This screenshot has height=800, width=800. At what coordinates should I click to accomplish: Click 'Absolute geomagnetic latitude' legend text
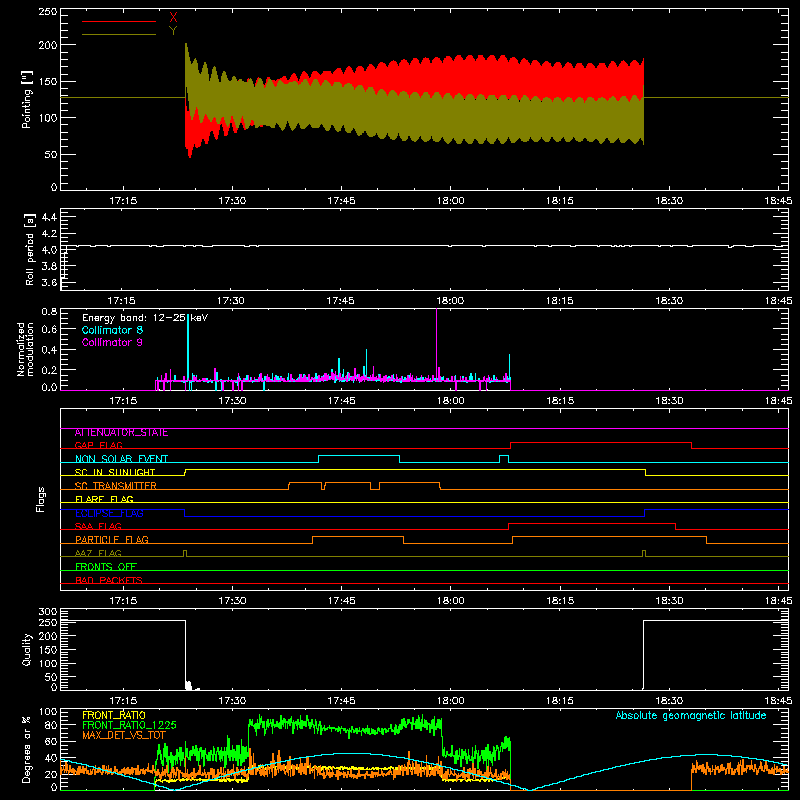click(691, 715)
